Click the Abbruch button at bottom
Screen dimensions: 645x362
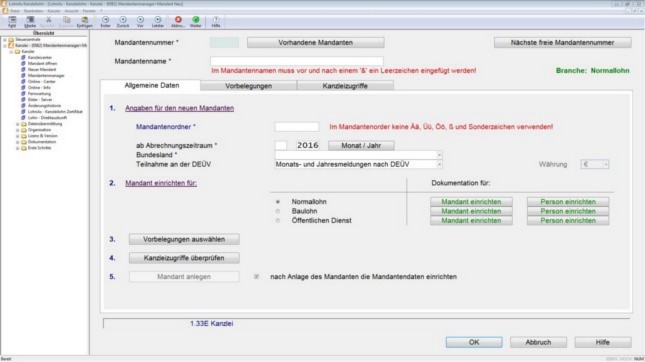pos(538,342)
